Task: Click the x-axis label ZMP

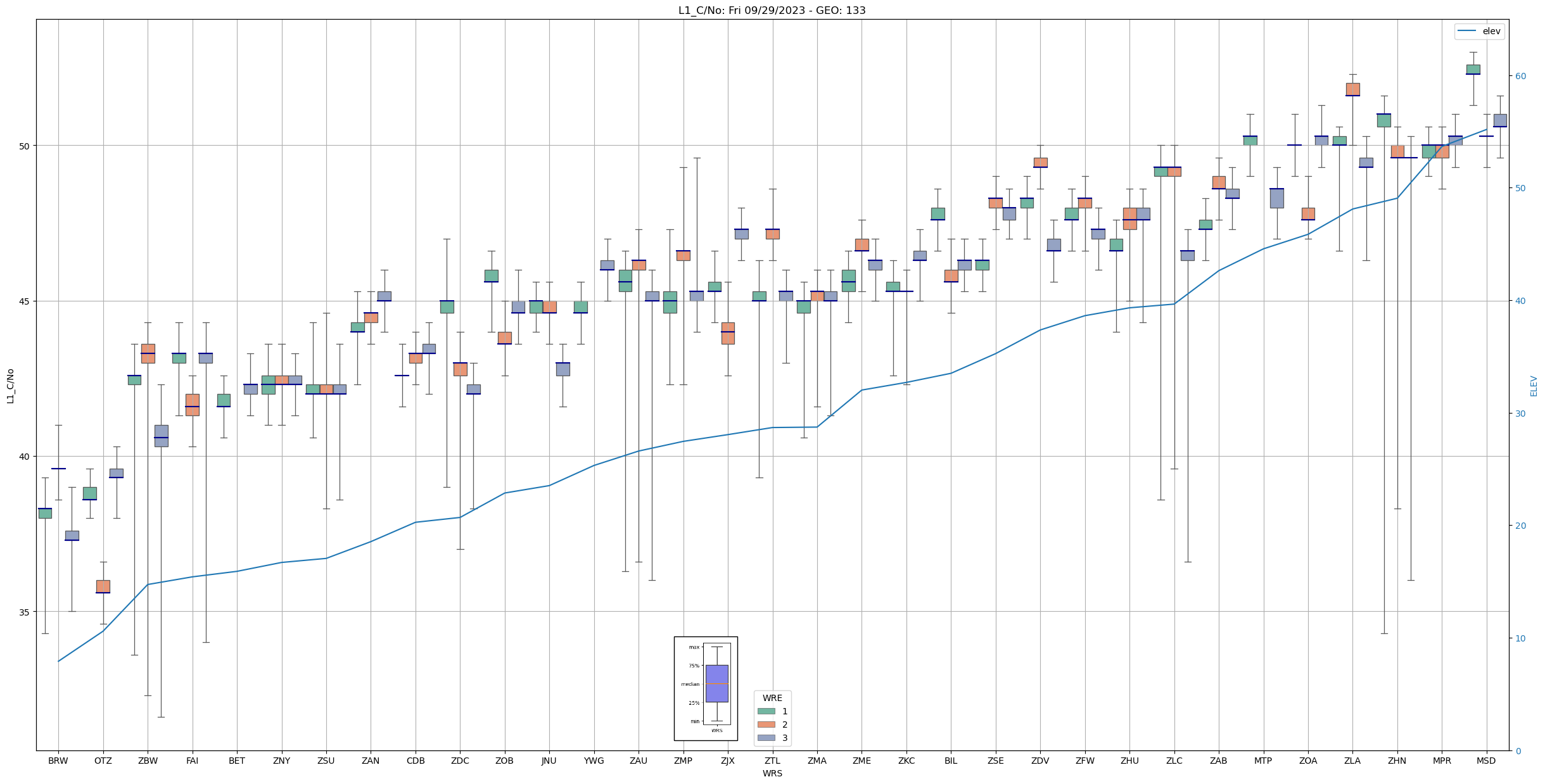Action: pos(683,761)
